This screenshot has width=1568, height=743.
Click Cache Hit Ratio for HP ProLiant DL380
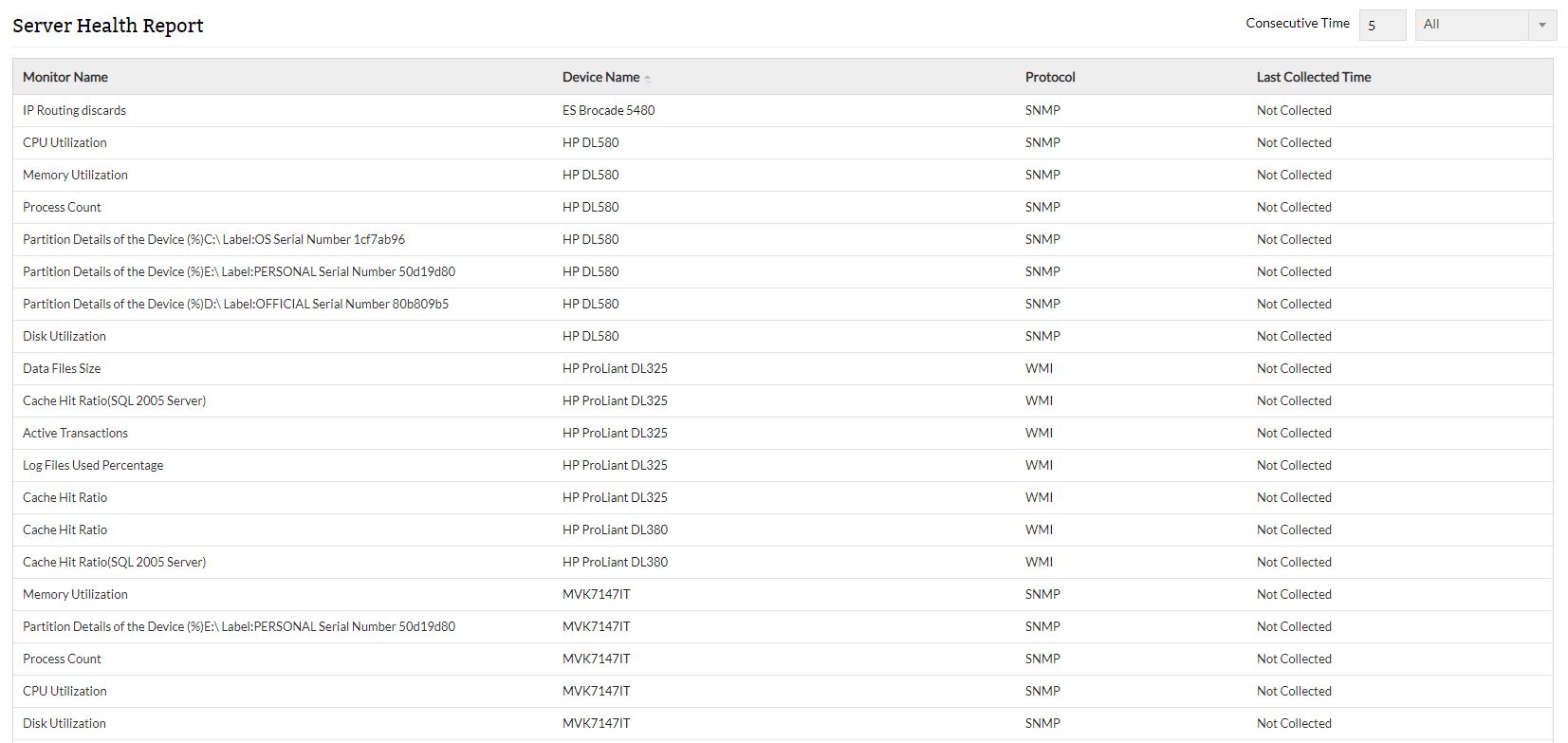[x=65, y=529]
